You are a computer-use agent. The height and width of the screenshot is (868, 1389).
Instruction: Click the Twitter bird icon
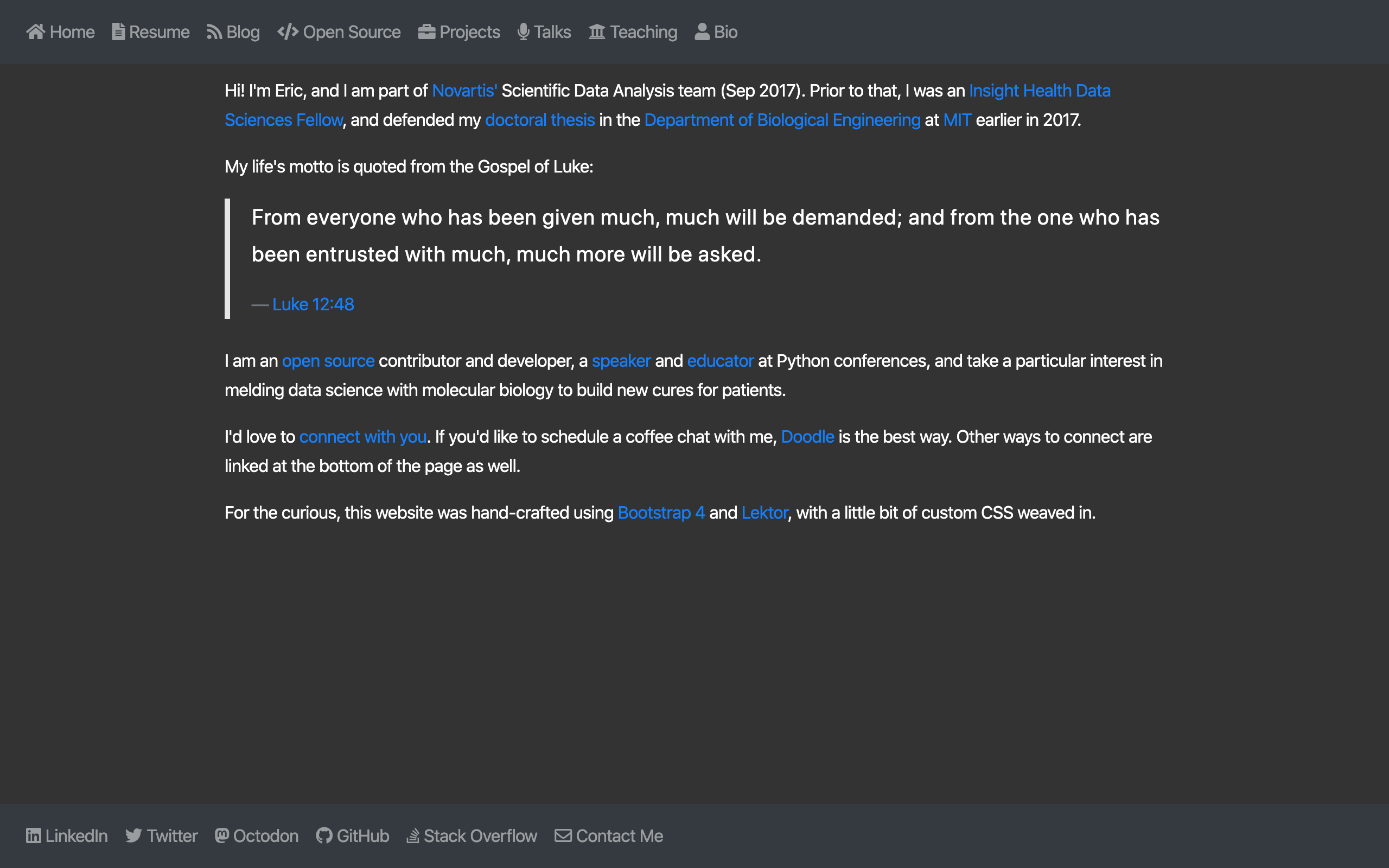click(133, 835)
